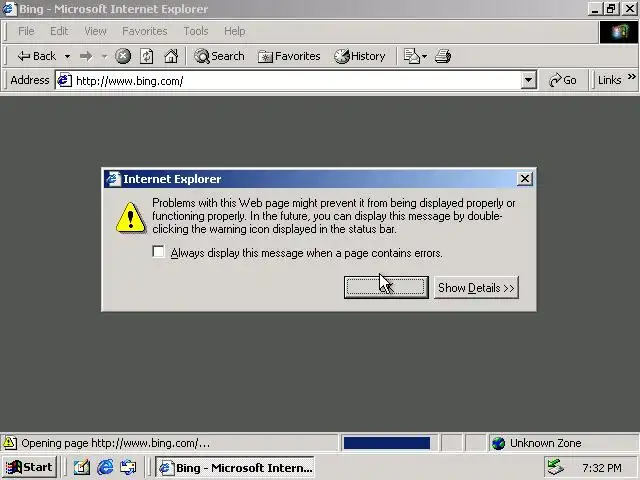Refresh the page using Refresh icon
Viewport: 640px width, 480px height.
[147, 56]
